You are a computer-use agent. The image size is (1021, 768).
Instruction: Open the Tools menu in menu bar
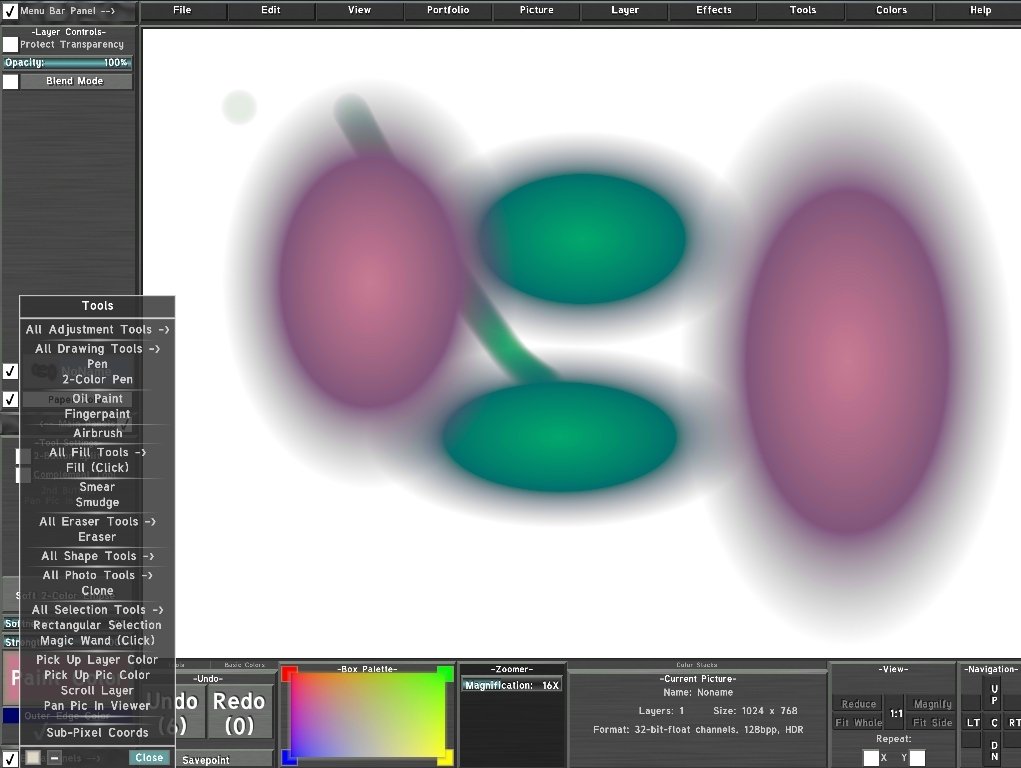pos(802,10)
